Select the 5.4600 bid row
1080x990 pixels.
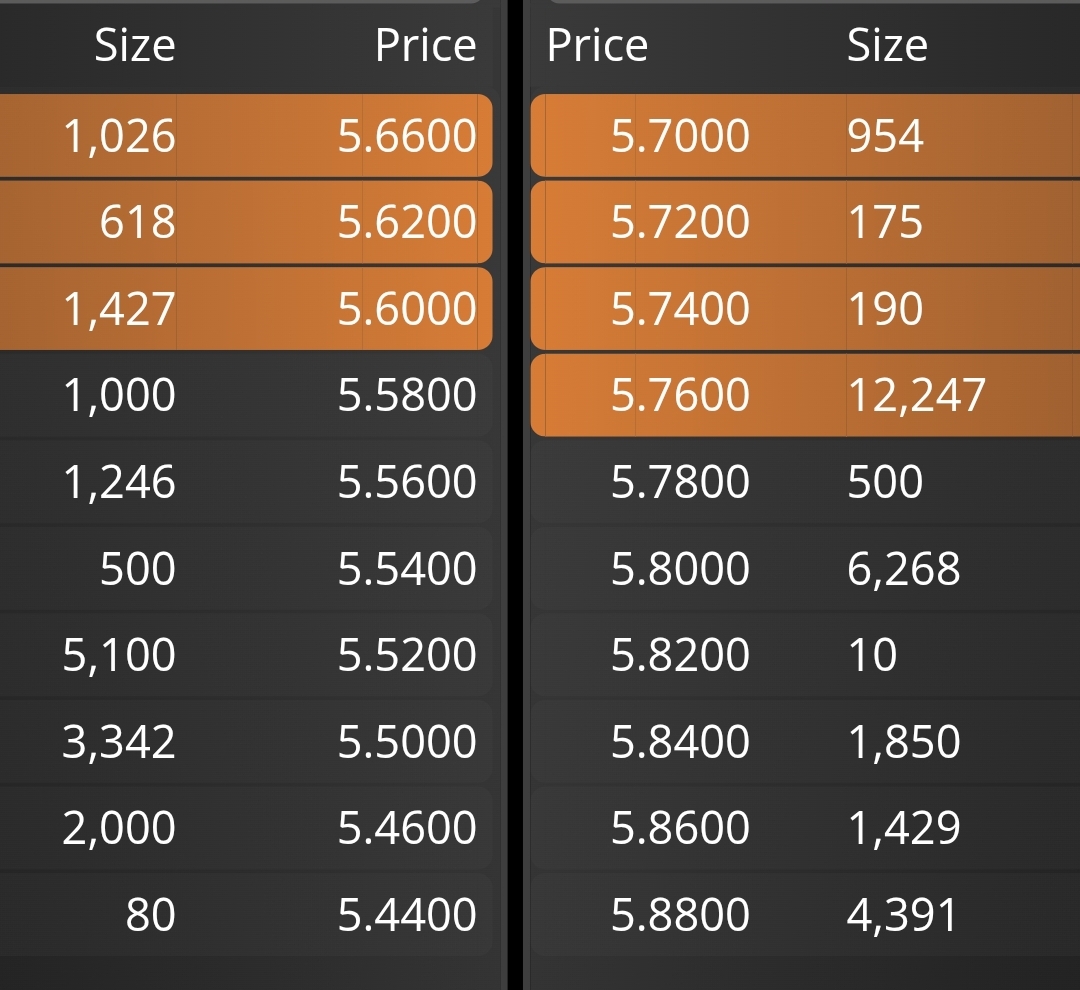click(x=246, y=827)
